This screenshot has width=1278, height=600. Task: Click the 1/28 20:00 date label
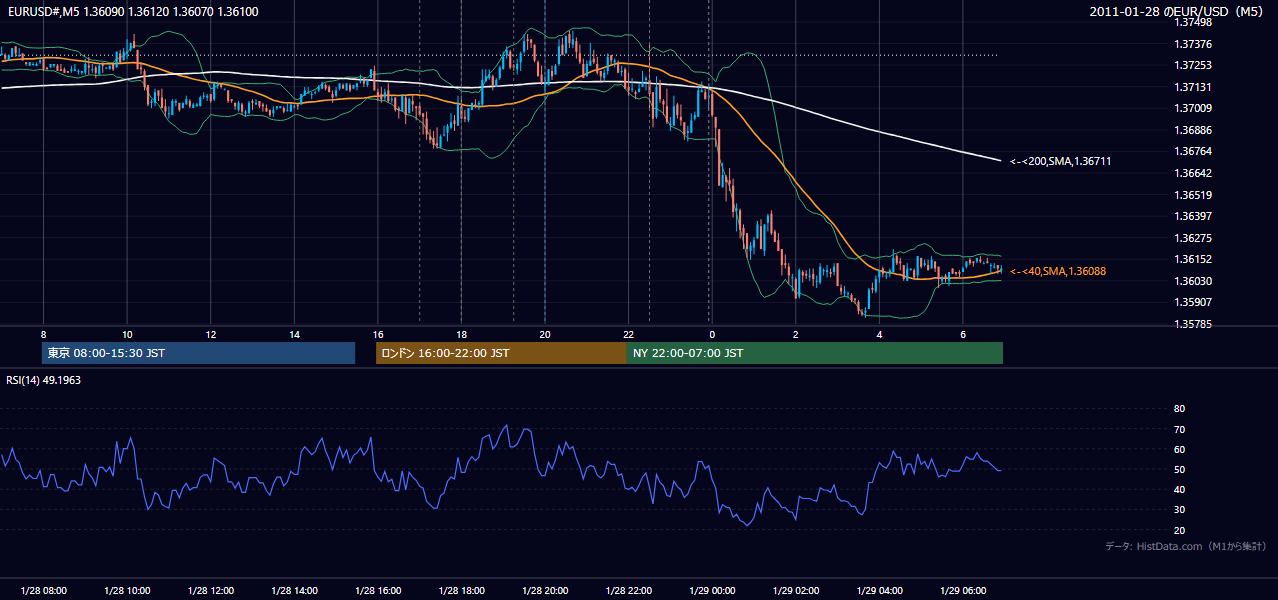point(545,591)
